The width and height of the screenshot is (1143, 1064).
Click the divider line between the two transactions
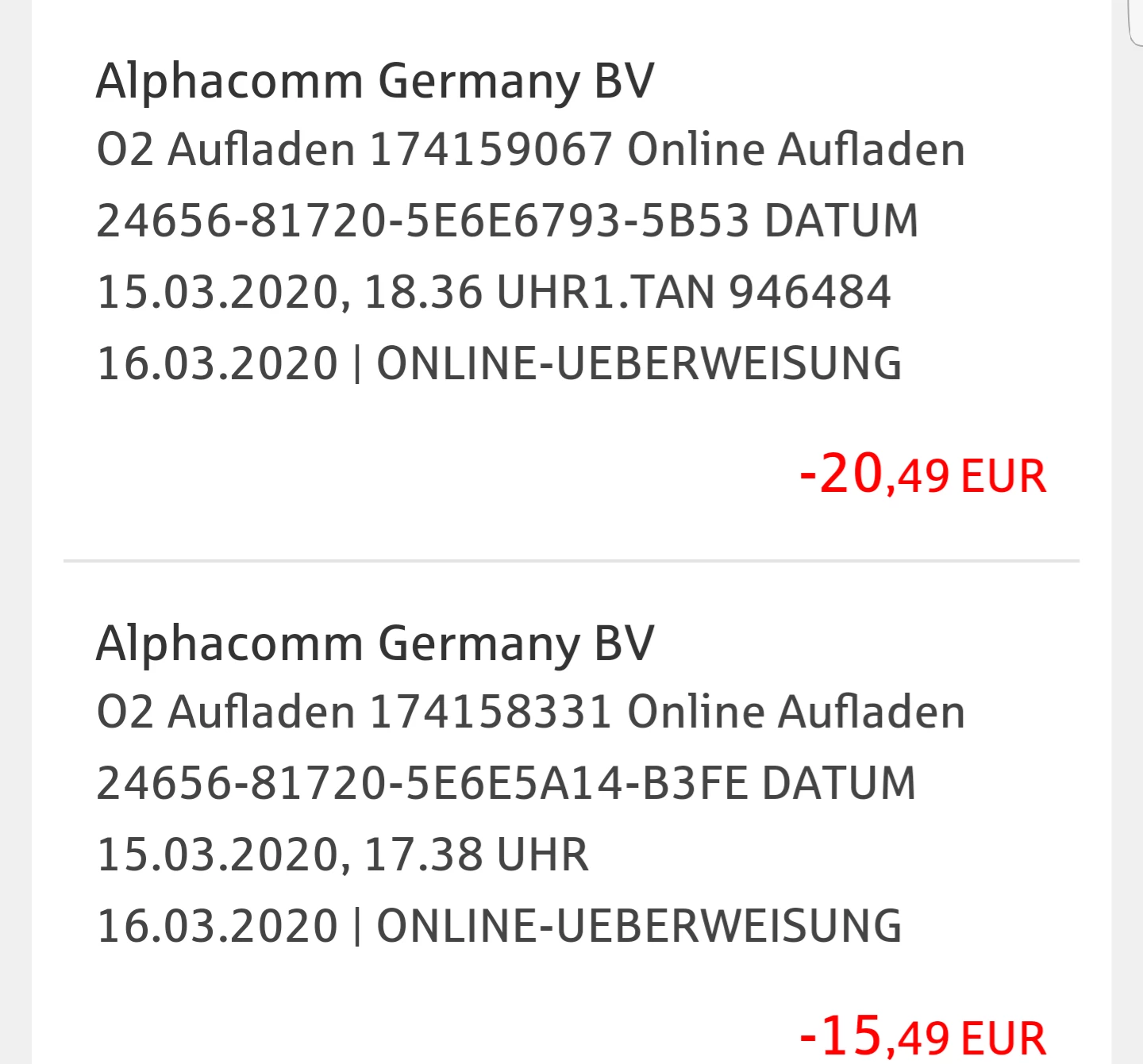click(x=571, y=561)
